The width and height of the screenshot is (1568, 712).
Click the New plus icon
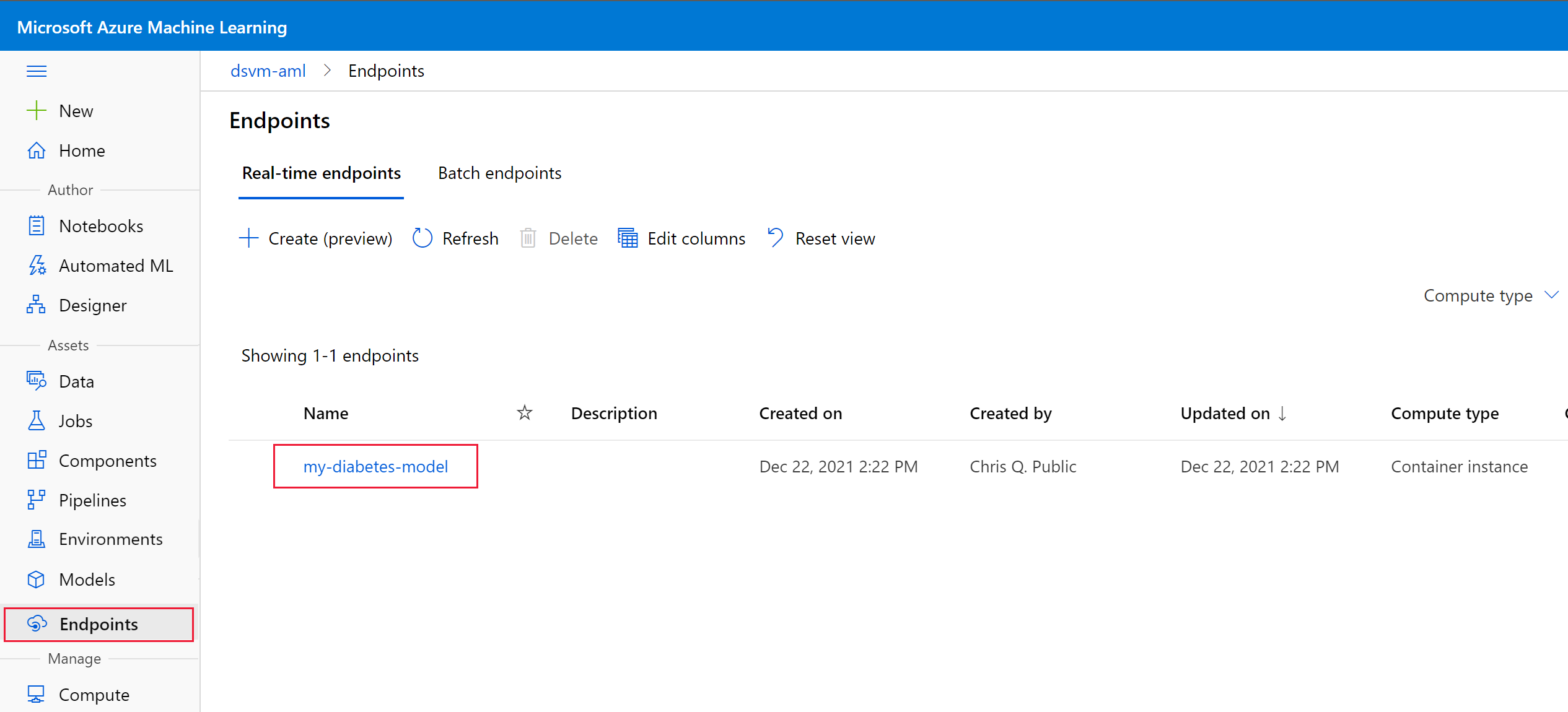click(37, 111)
